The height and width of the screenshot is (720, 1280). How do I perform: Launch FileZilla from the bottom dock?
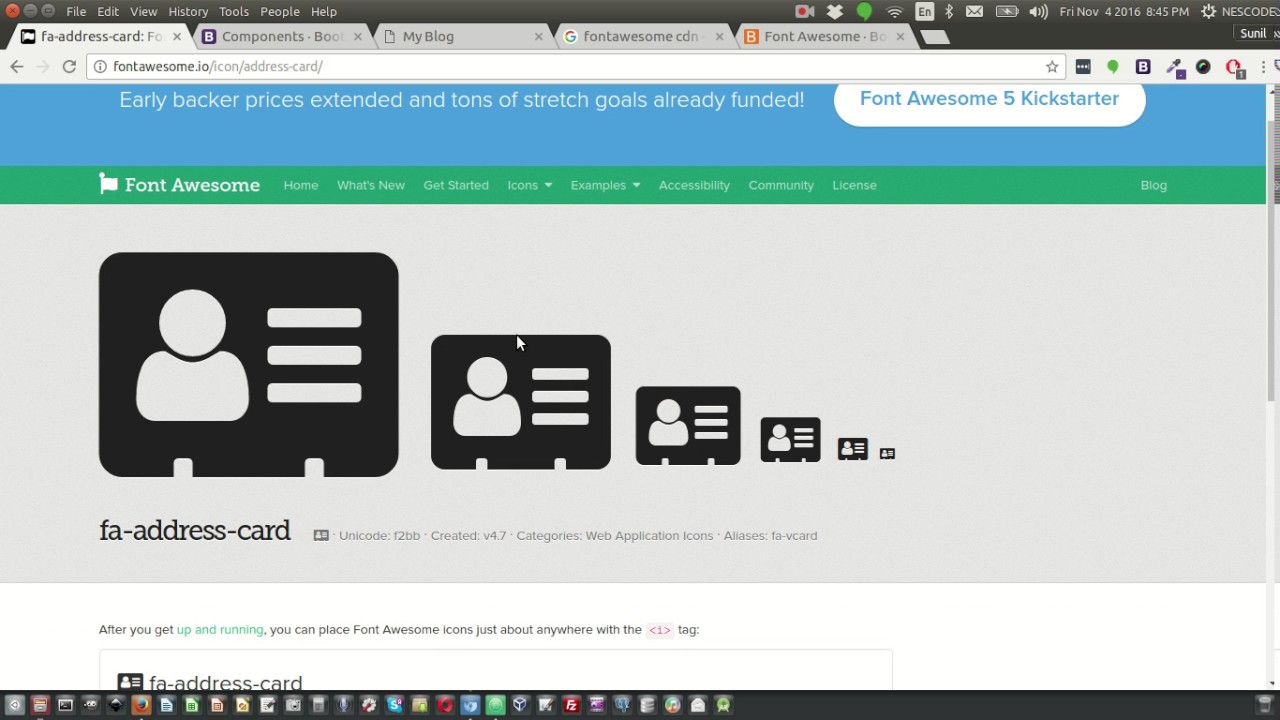pyautogui.click(x=571, y=705)
